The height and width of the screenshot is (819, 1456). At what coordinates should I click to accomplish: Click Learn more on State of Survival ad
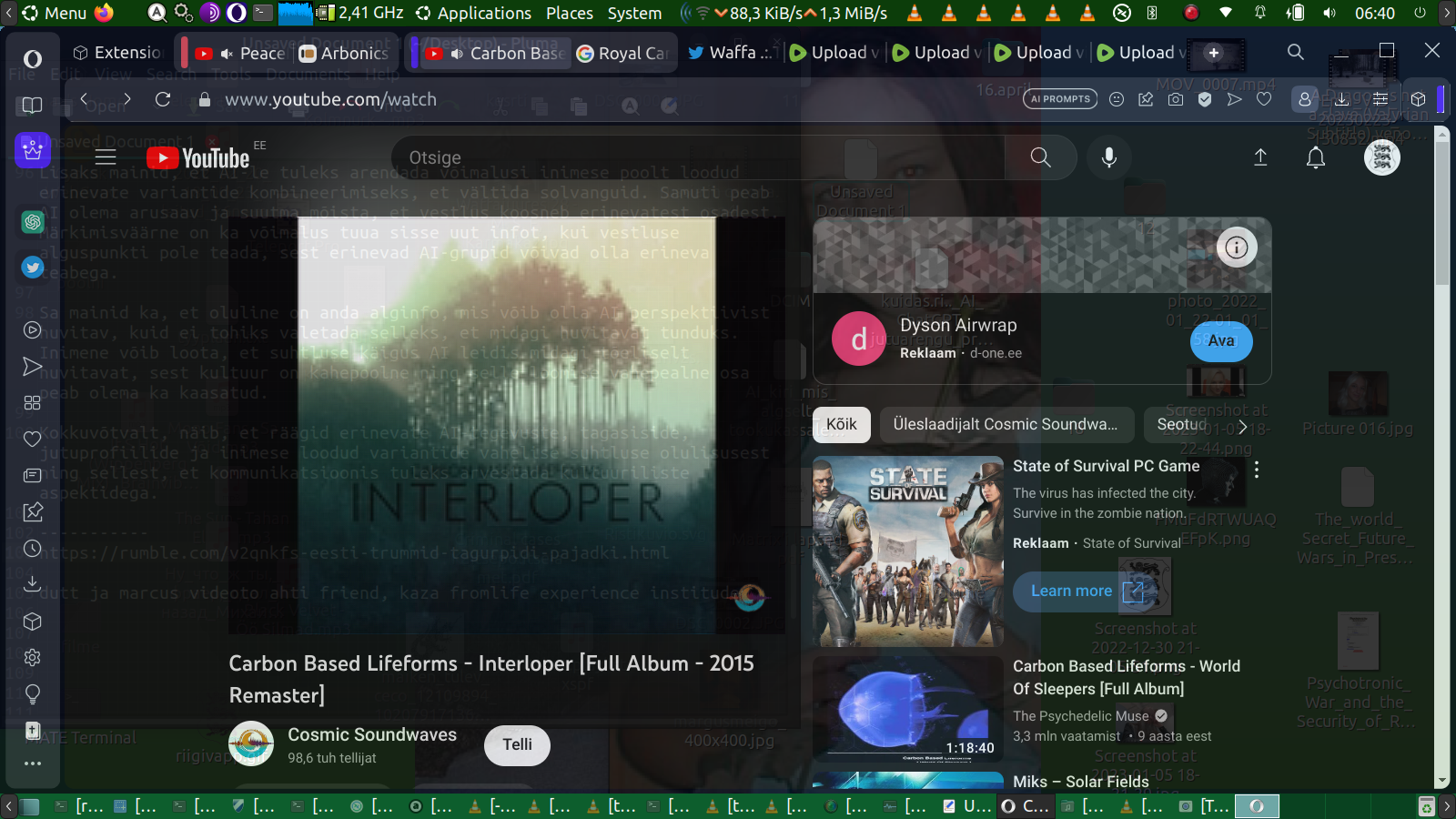click(1071, 591)
